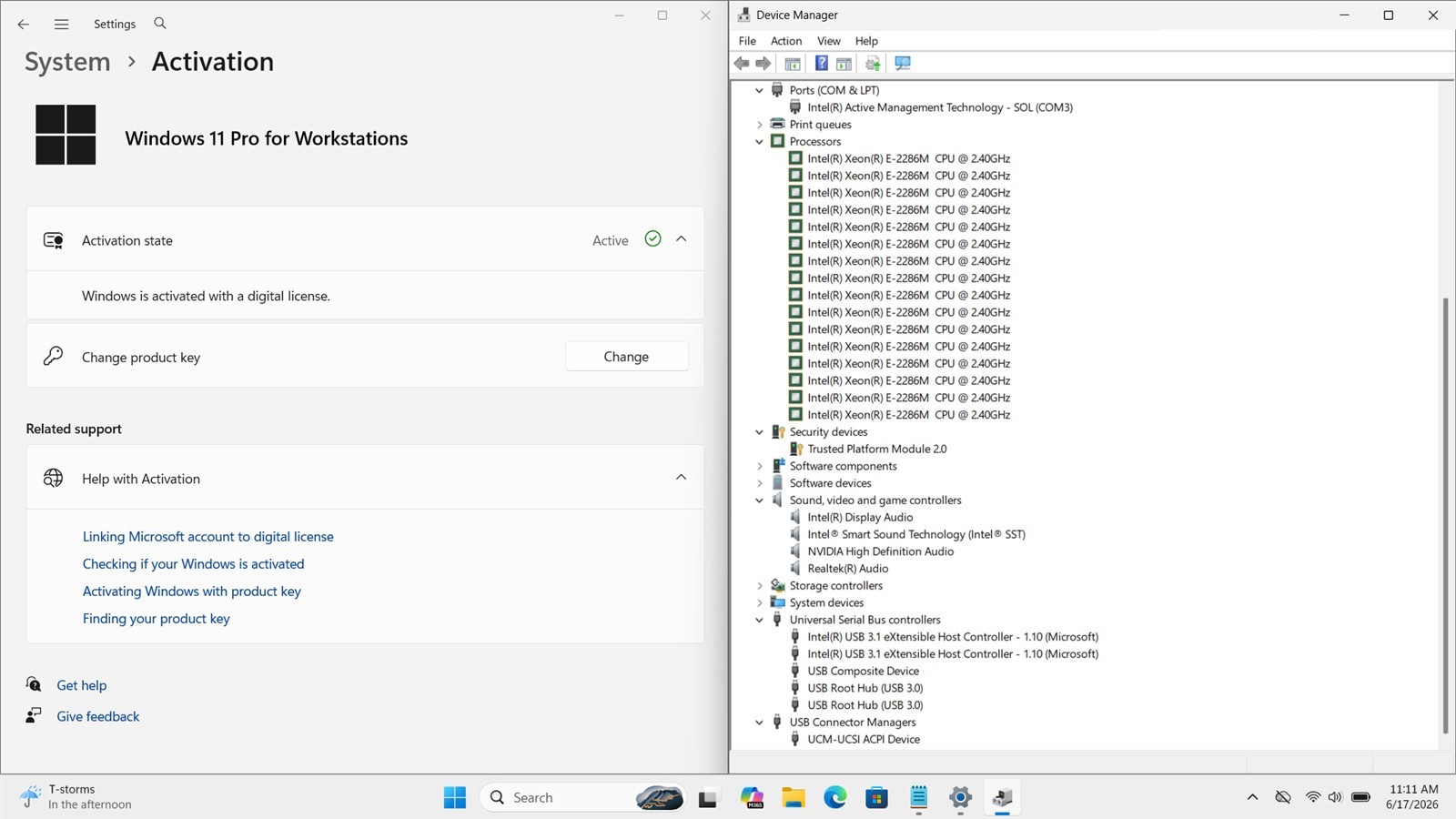Collapse the Help with Activation section chevron

[x=682, y=478]
